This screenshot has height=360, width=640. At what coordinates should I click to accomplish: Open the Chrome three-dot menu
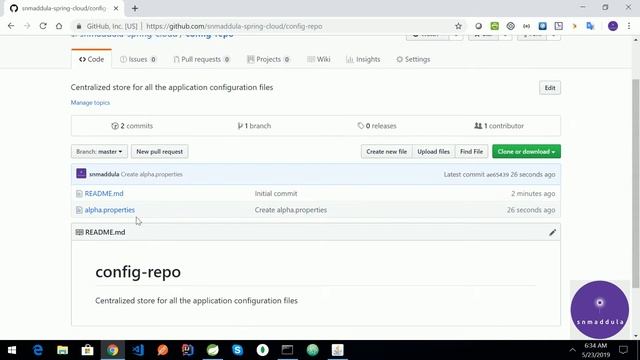tap(629, 26)
